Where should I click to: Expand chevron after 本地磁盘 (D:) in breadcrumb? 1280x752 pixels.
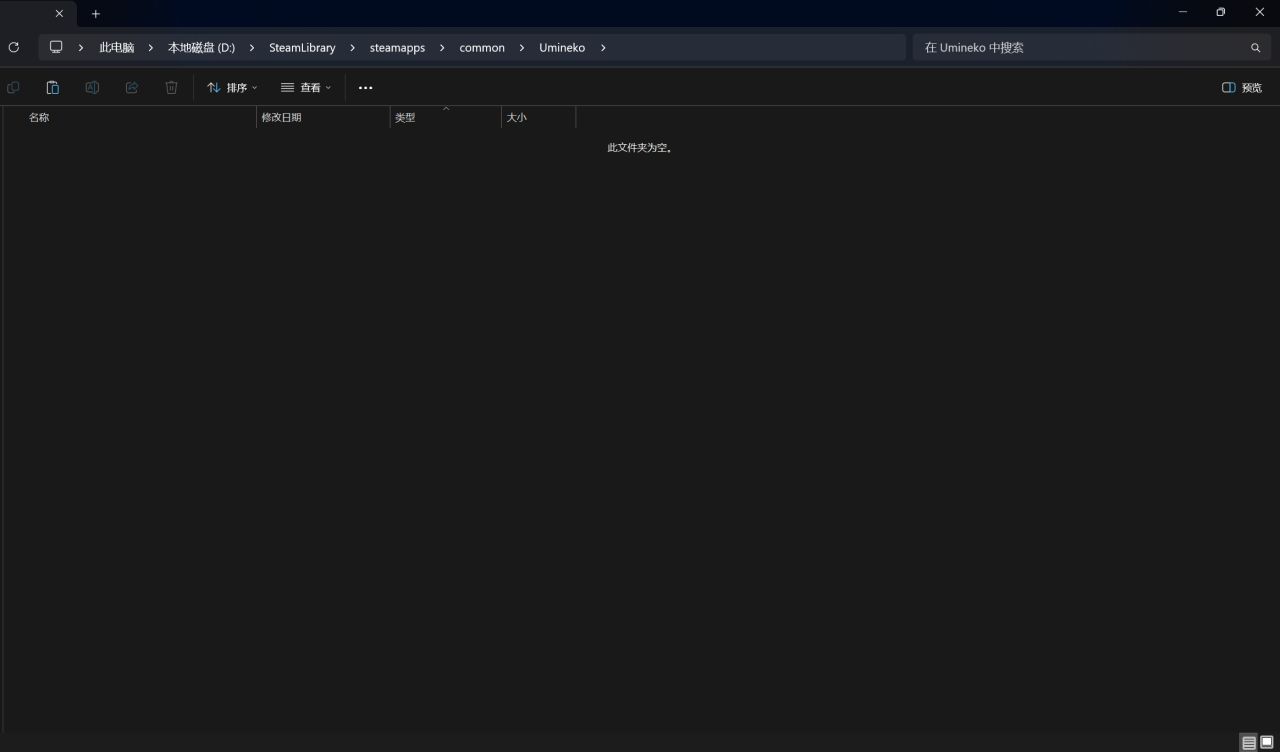[251, 47]
